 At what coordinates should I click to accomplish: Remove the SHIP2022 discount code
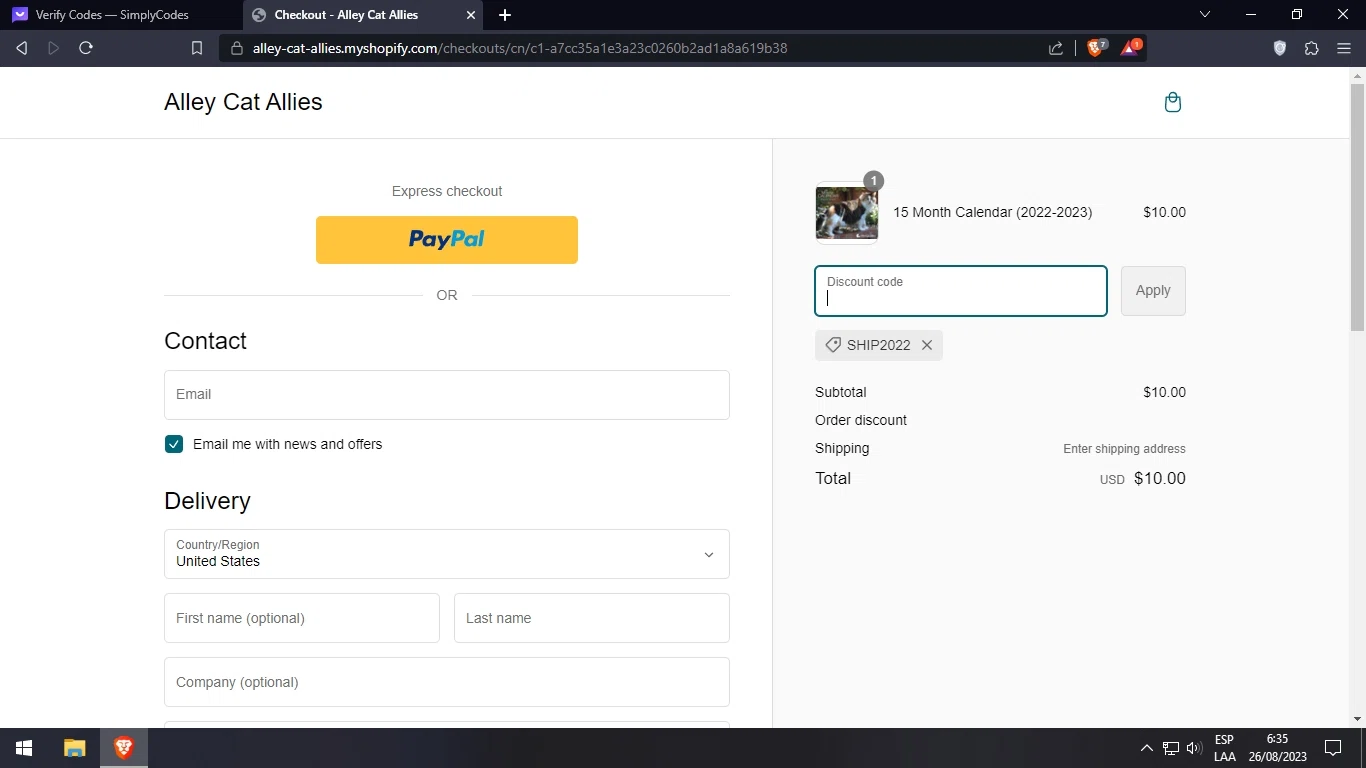(927, 345)
